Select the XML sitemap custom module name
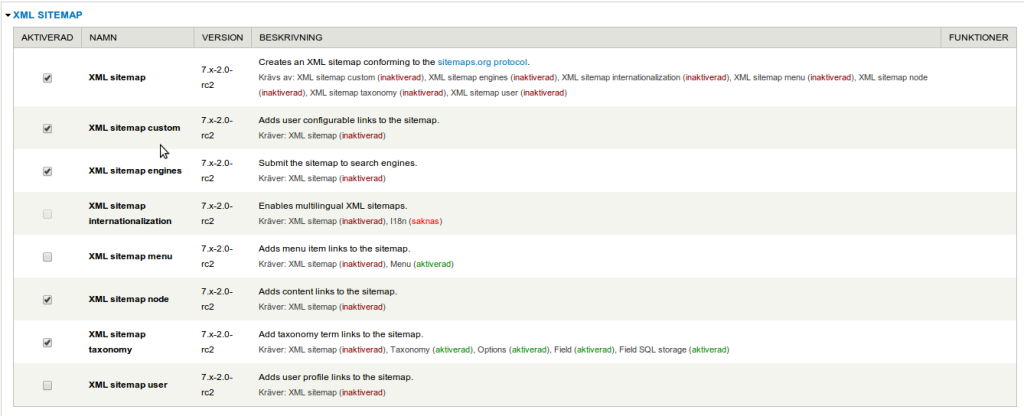This screenshot has height=416, width=1024. point(134,128)
